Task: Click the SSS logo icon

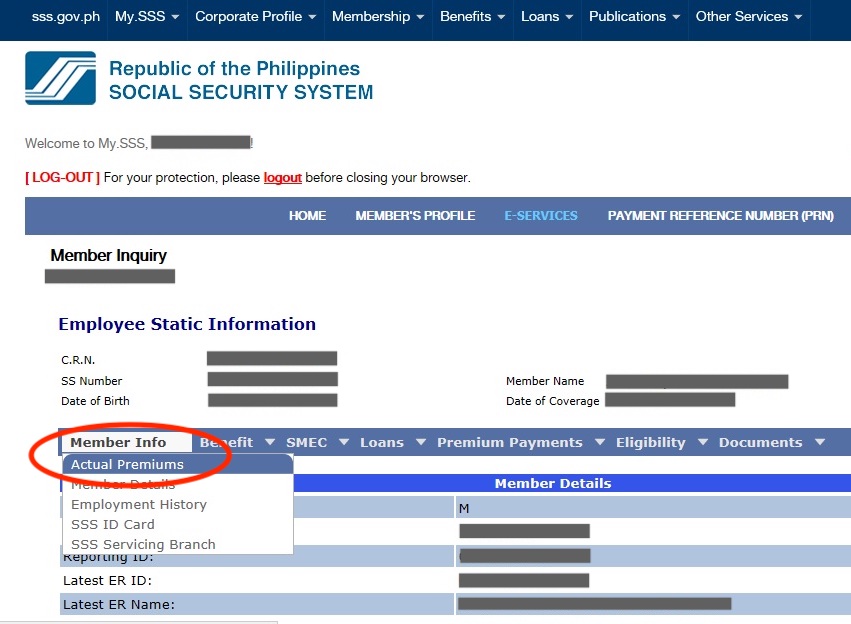Action: point(60,77)
